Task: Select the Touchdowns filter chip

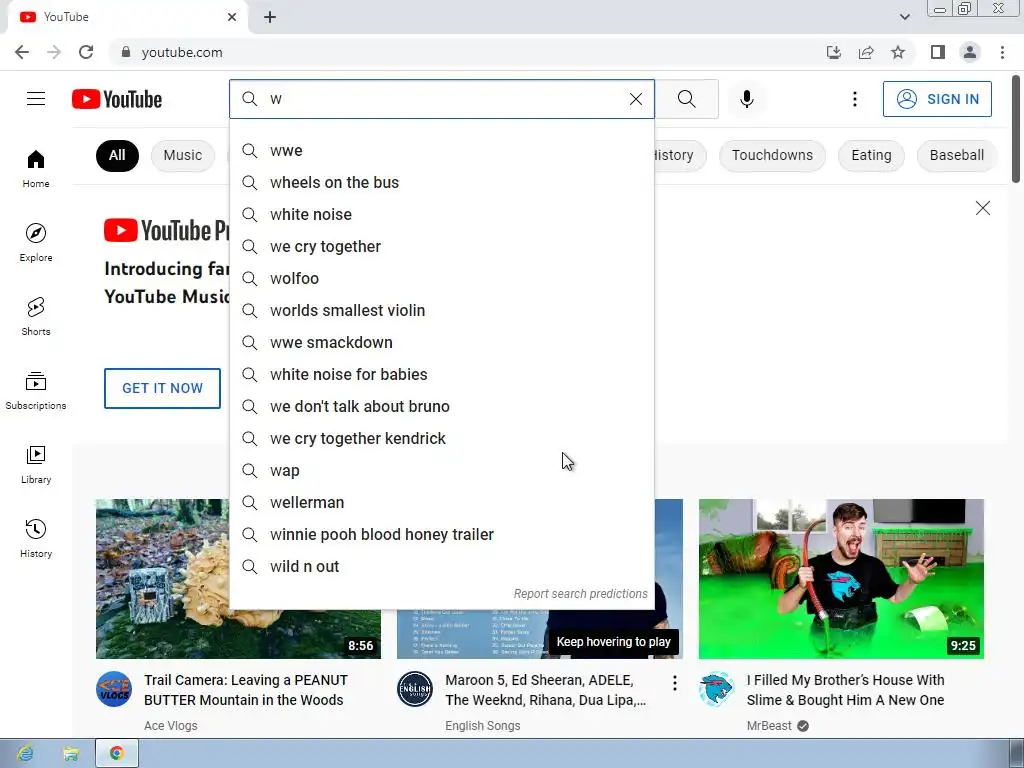Action: 772,155
